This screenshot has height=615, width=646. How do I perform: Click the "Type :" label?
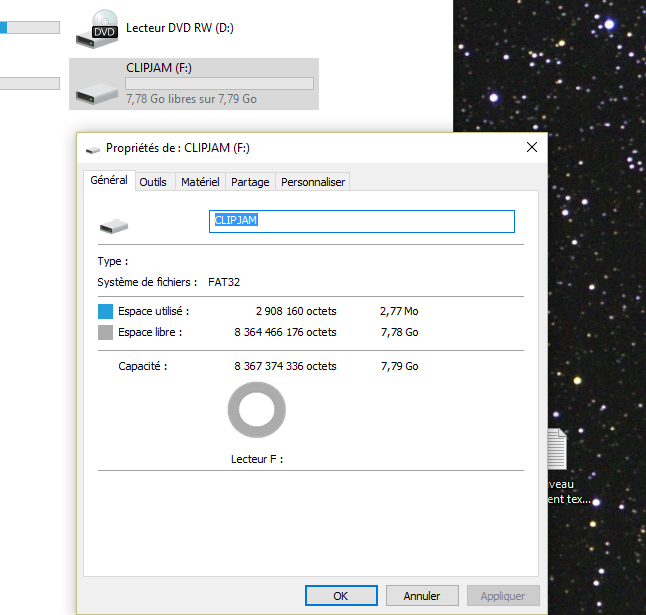113,261
